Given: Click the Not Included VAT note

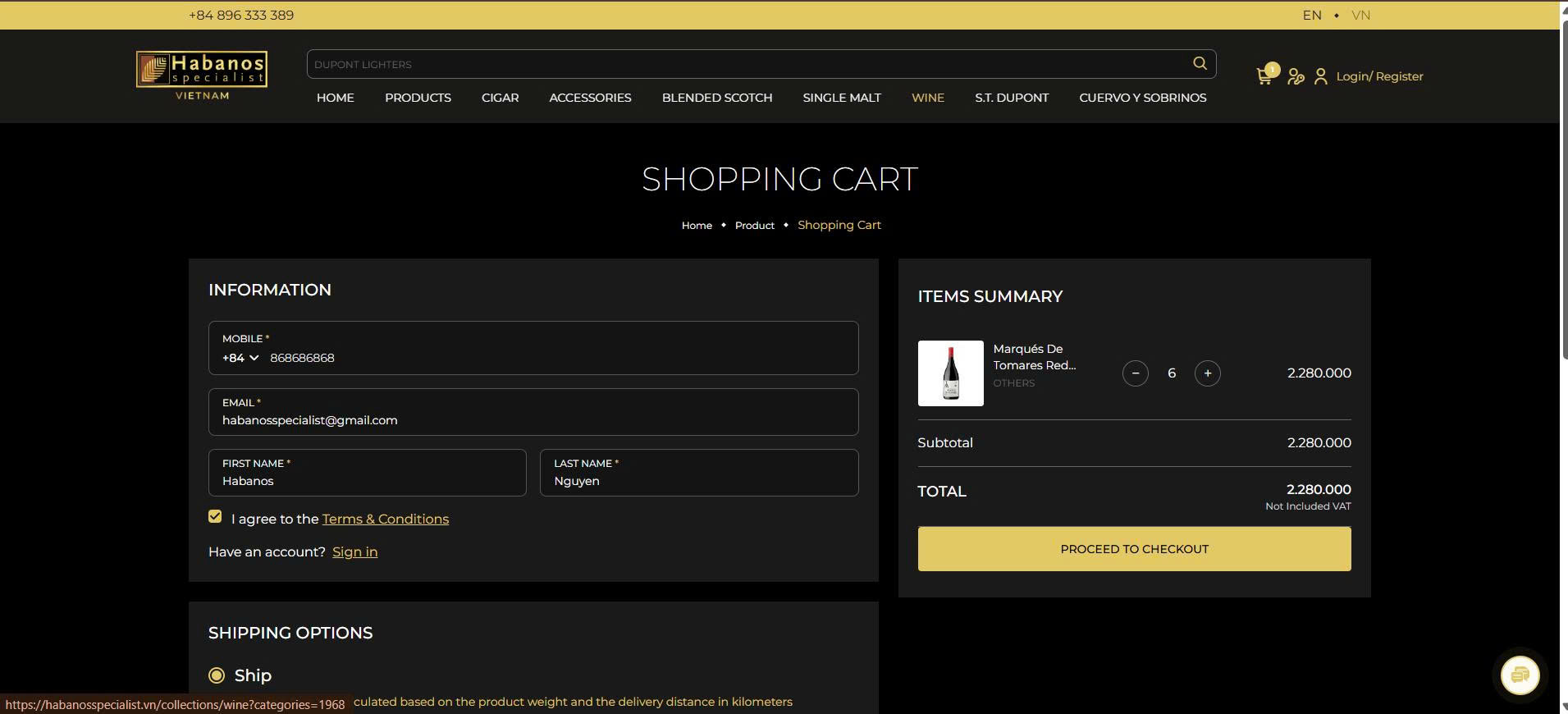Looking at the screenshot, I should [1308, 506].
